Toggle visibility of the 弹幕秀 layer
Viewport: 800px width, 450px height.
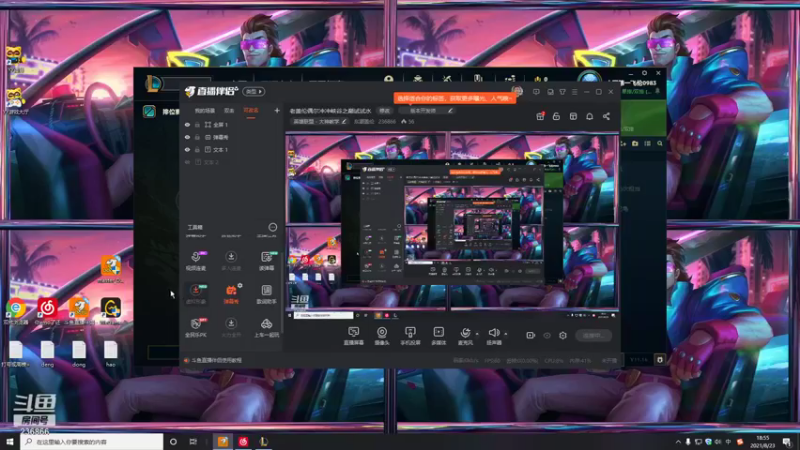(x=187, y=137)
